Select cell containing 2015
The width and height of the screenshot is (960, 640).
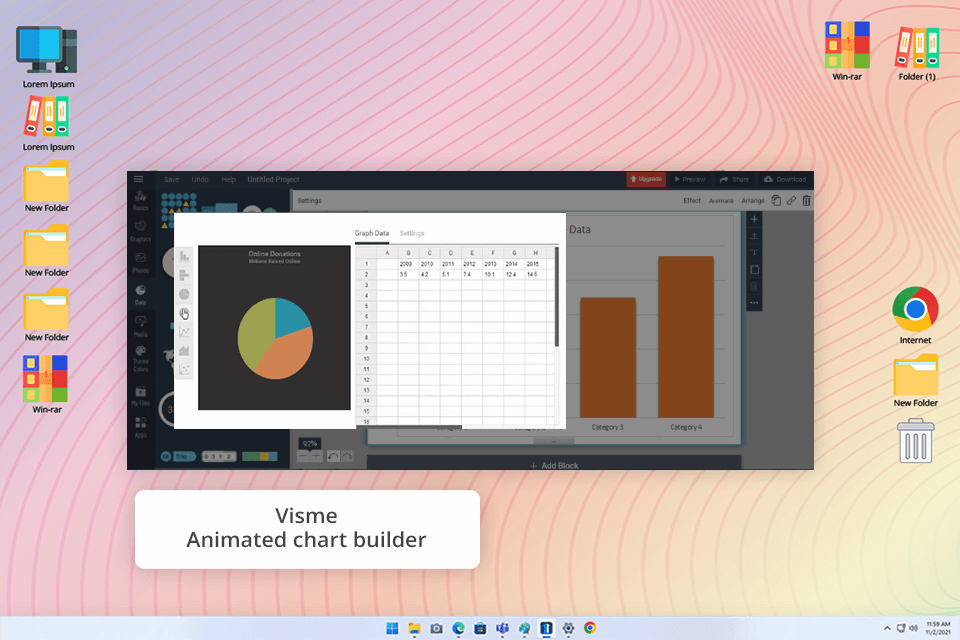[x=535, y=264]
